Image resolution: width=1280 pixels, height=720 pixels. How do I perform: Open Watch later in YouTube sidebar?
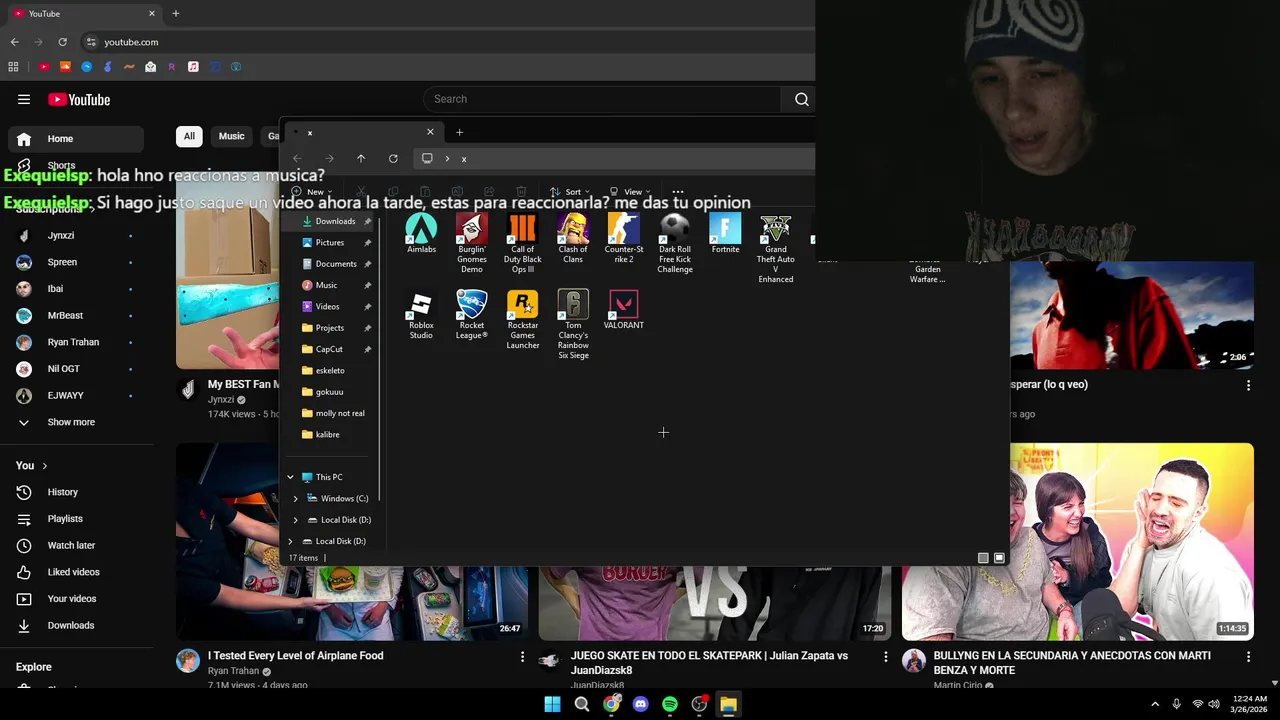(76, 545)
